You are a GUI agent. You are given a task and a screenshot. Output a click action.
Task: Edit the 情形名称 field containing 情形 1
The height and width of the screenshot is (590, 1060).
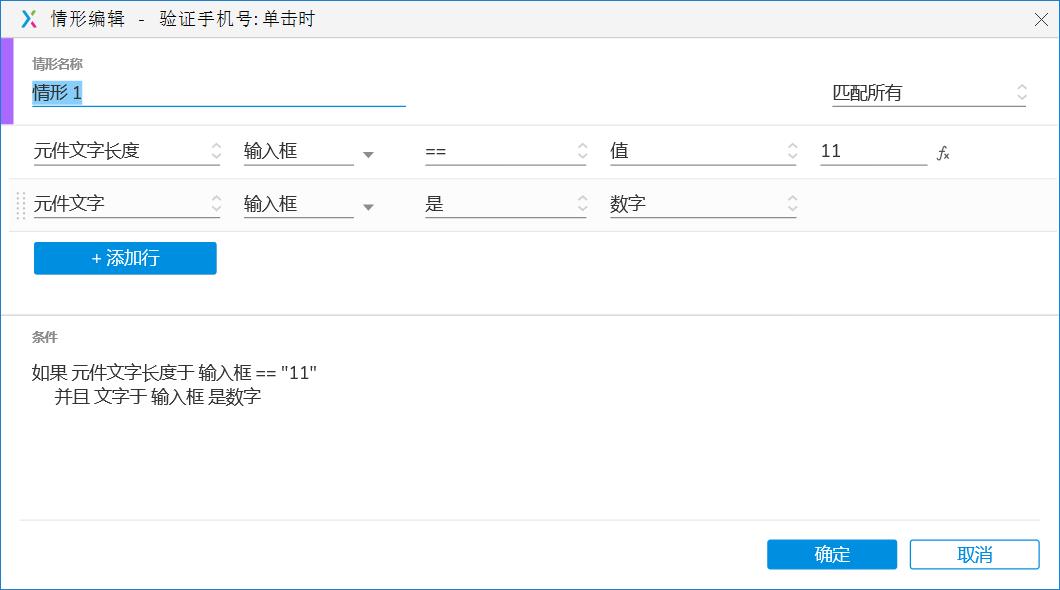[x=218, y=93]
